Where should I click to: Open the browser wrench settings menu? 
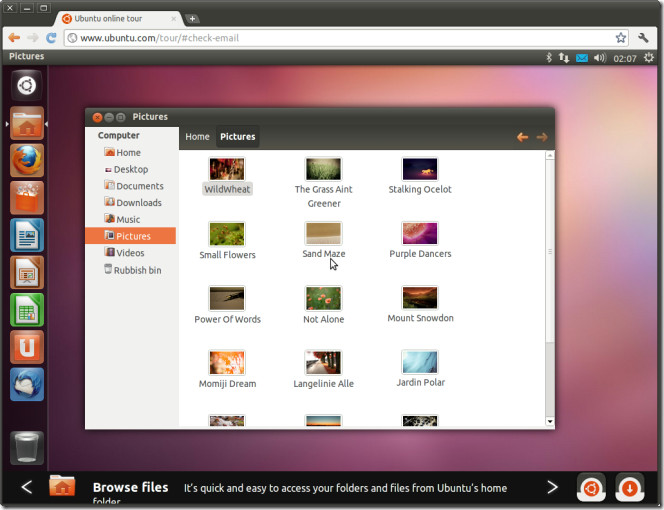coord(643,38)
